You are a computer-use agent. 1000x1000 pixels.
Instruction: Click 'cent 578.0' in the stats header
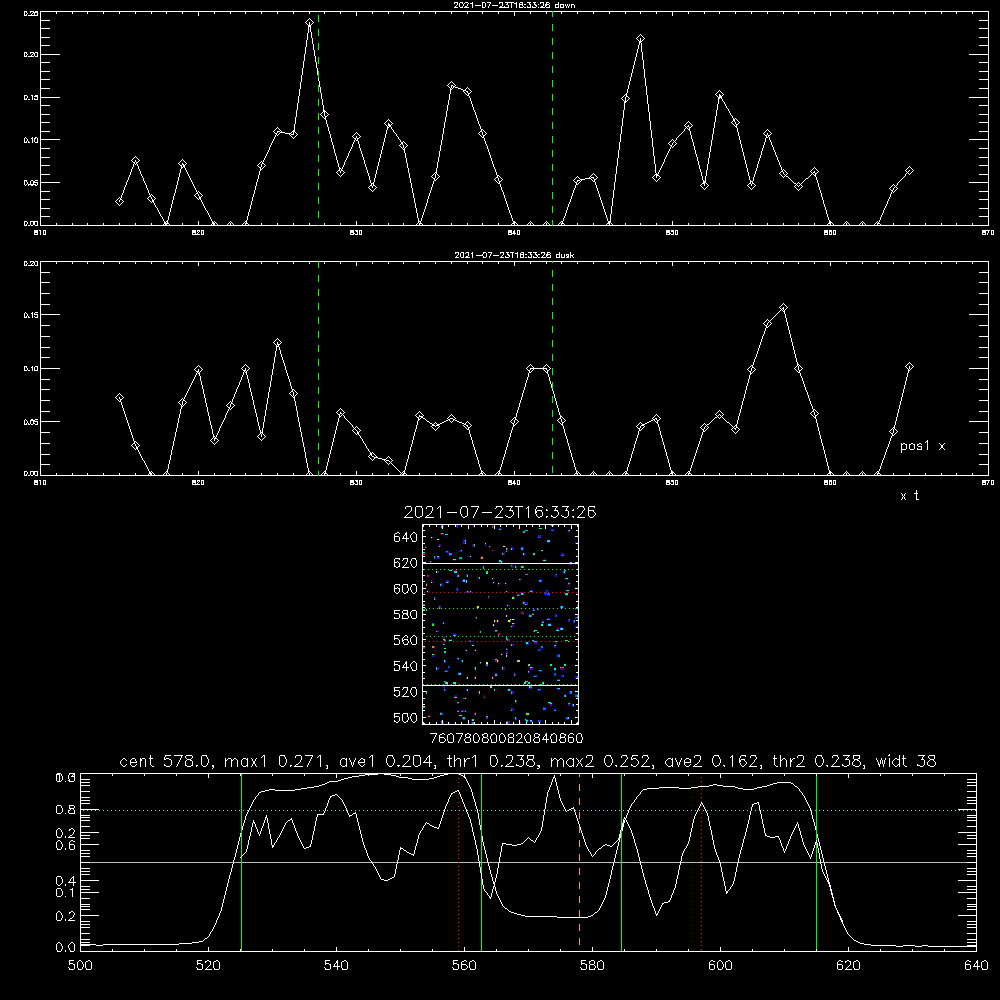tap(168, 761)
